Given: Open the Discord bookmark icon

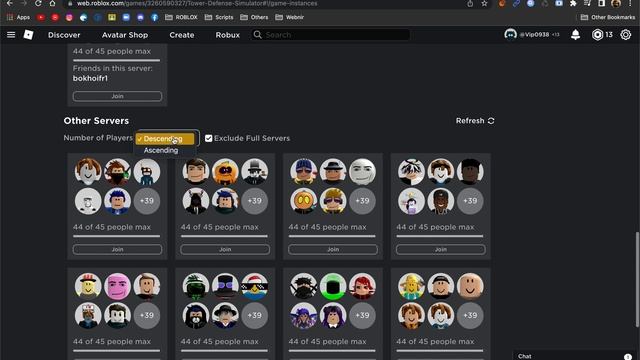Looking at the screenshot, I should tap(140, 17).
